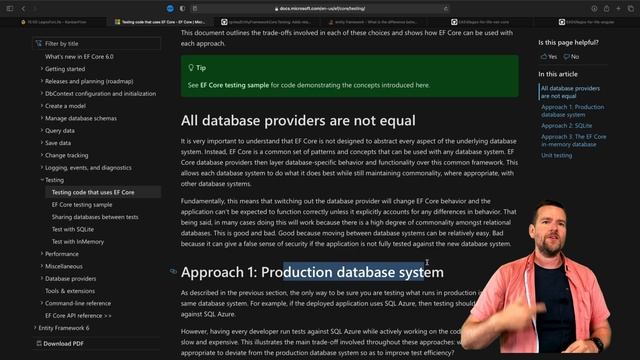Click the anchor link icon beside 'Approach 1'
This screenshot has width=640, height=360.
coord(173,271)
